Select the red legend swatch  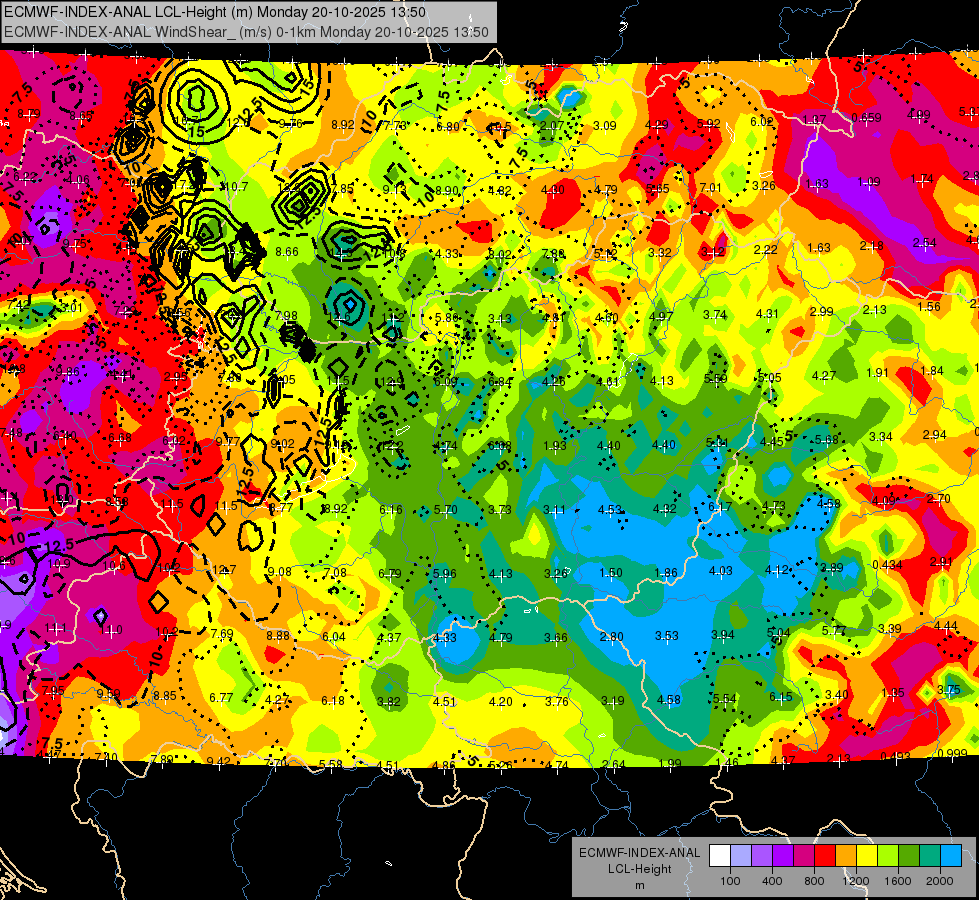825,856
